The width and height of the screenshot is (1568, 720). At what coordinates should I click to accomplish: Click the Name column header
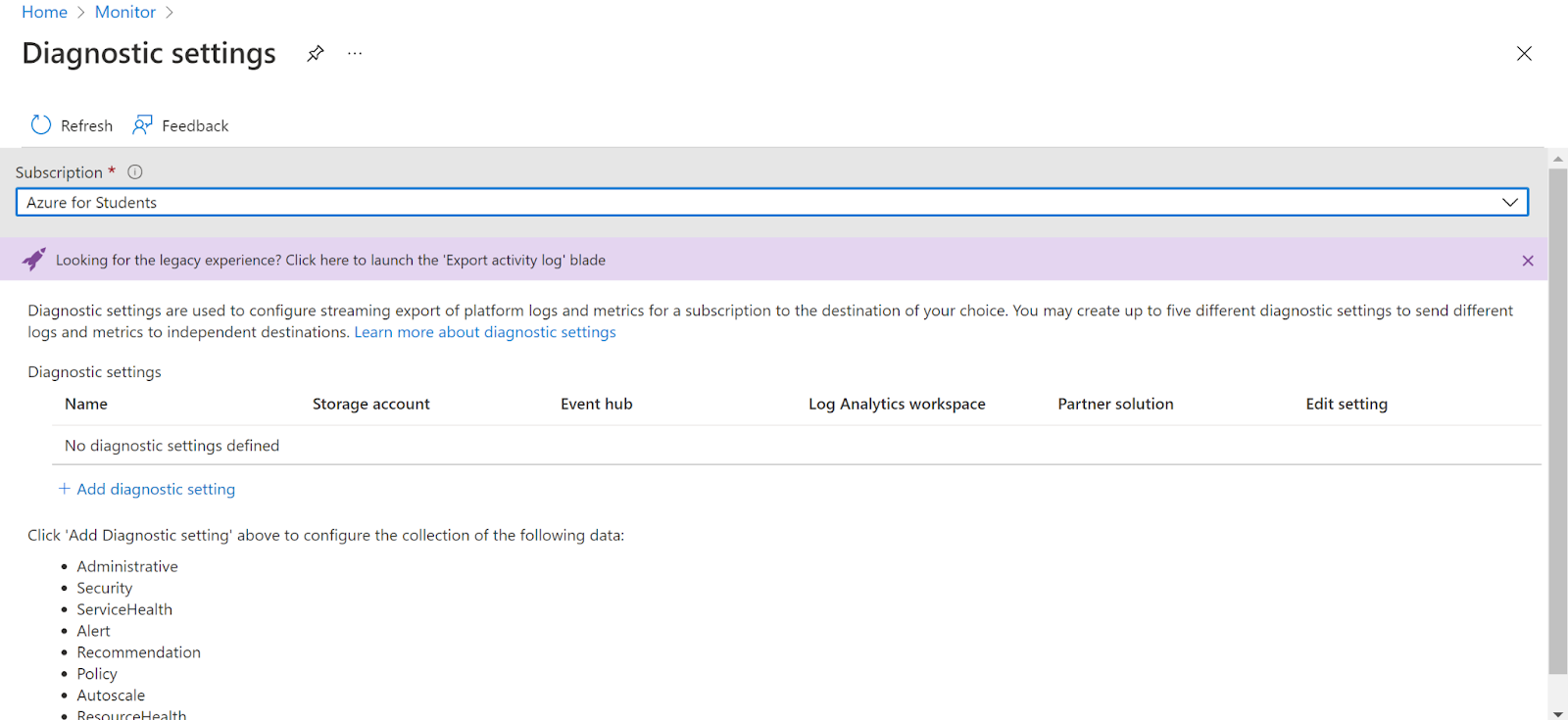(86, 404)
